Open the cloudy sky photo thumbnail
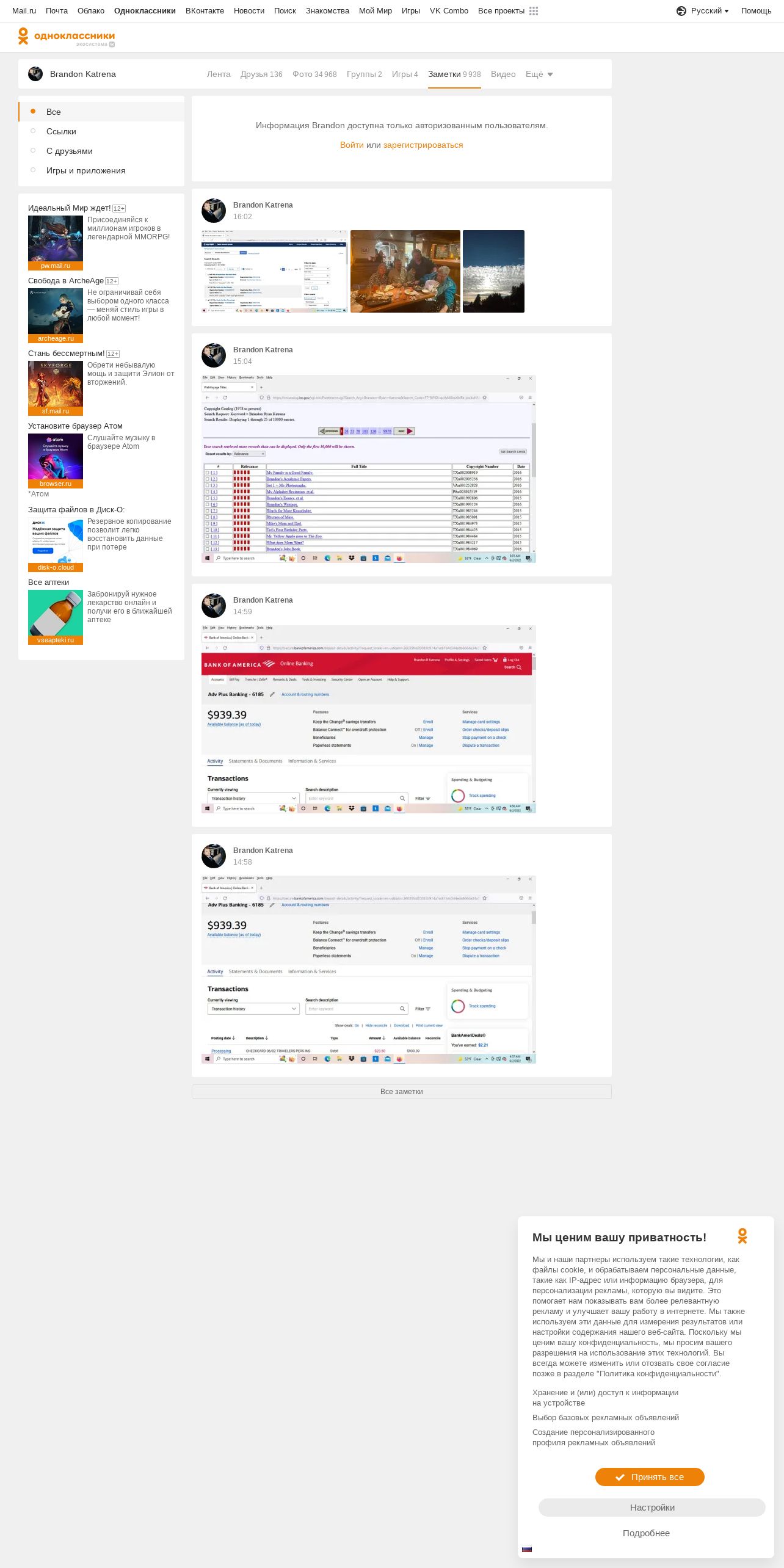 pos(493,272)
